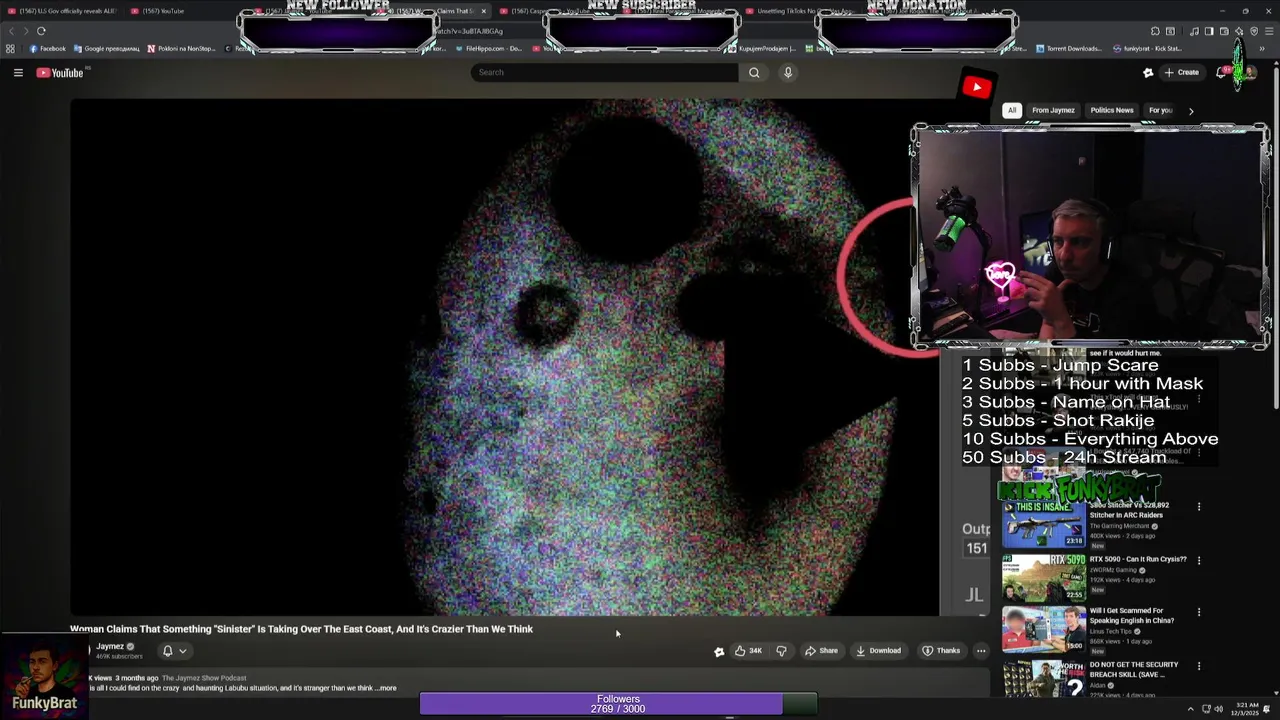The width and height of the screenshot is (1280, 720).
Task: Go back in the browser toolbar
Action: click(x=11, y=31)
